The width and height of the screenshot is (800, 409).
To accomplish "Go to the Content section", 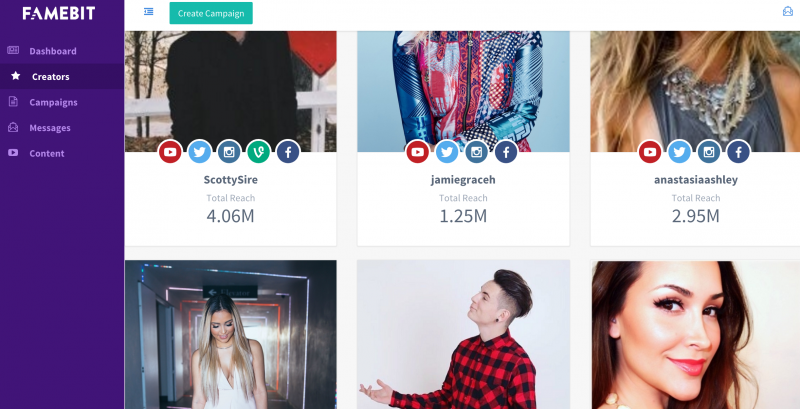I will click(x=46, y=153).
